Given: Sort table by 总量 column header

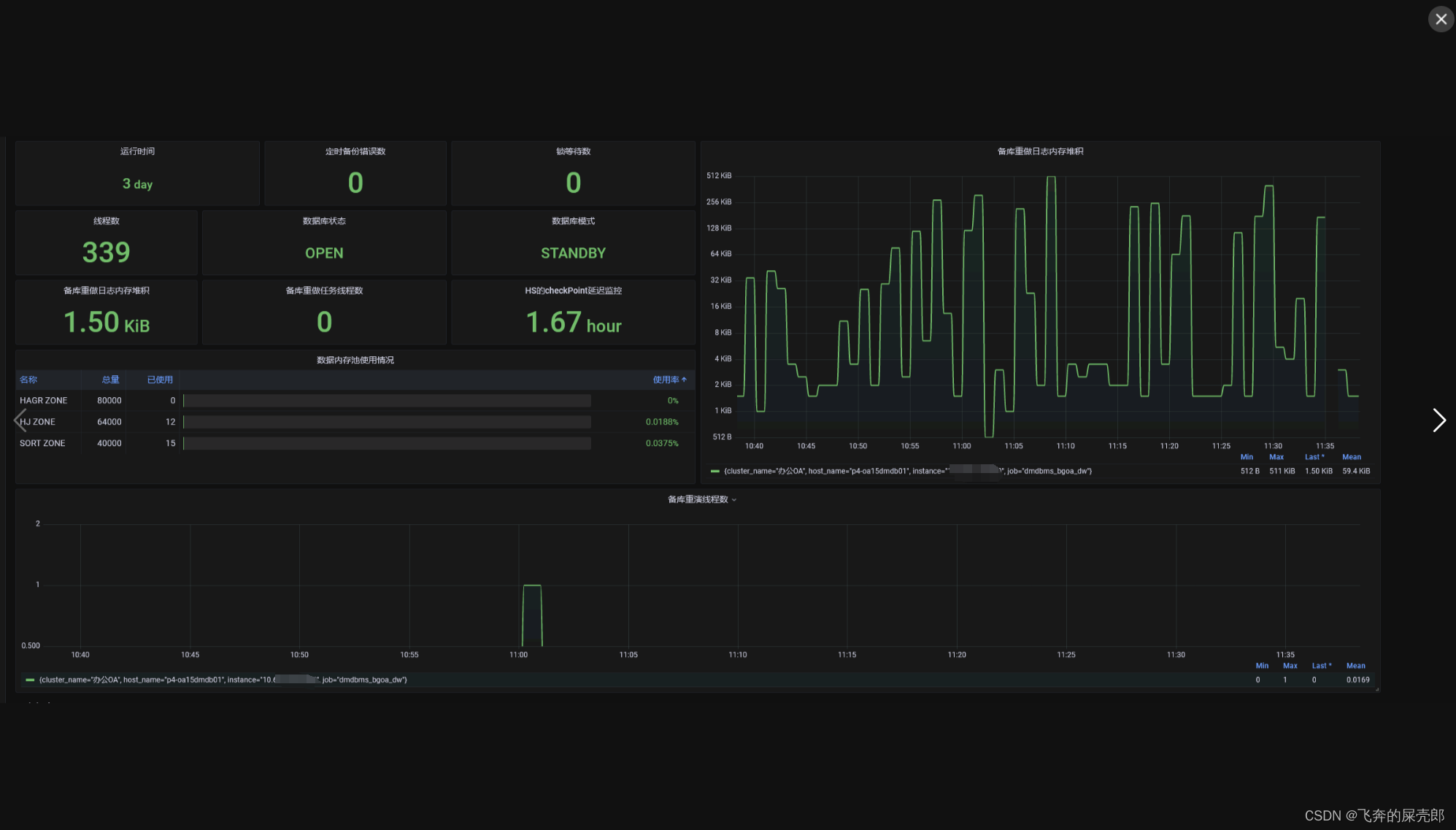Looking at the screenshot, I should [110, 380].
